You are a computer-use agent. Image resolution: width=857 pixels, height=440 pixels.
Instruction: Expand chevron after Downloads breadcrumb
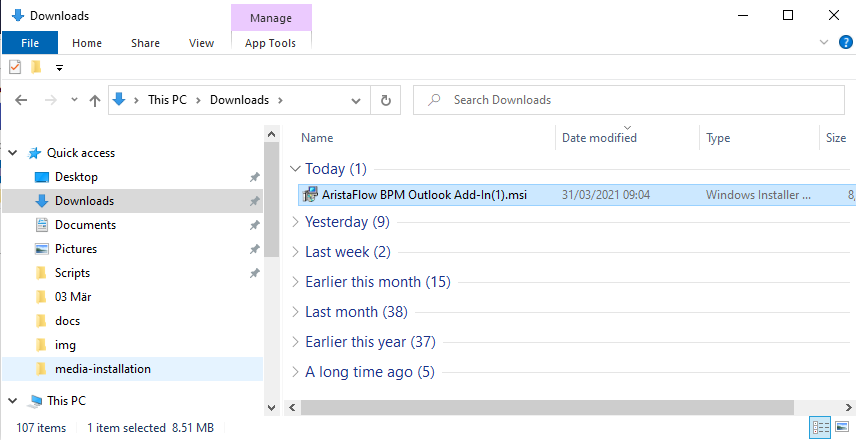(280, 100)
